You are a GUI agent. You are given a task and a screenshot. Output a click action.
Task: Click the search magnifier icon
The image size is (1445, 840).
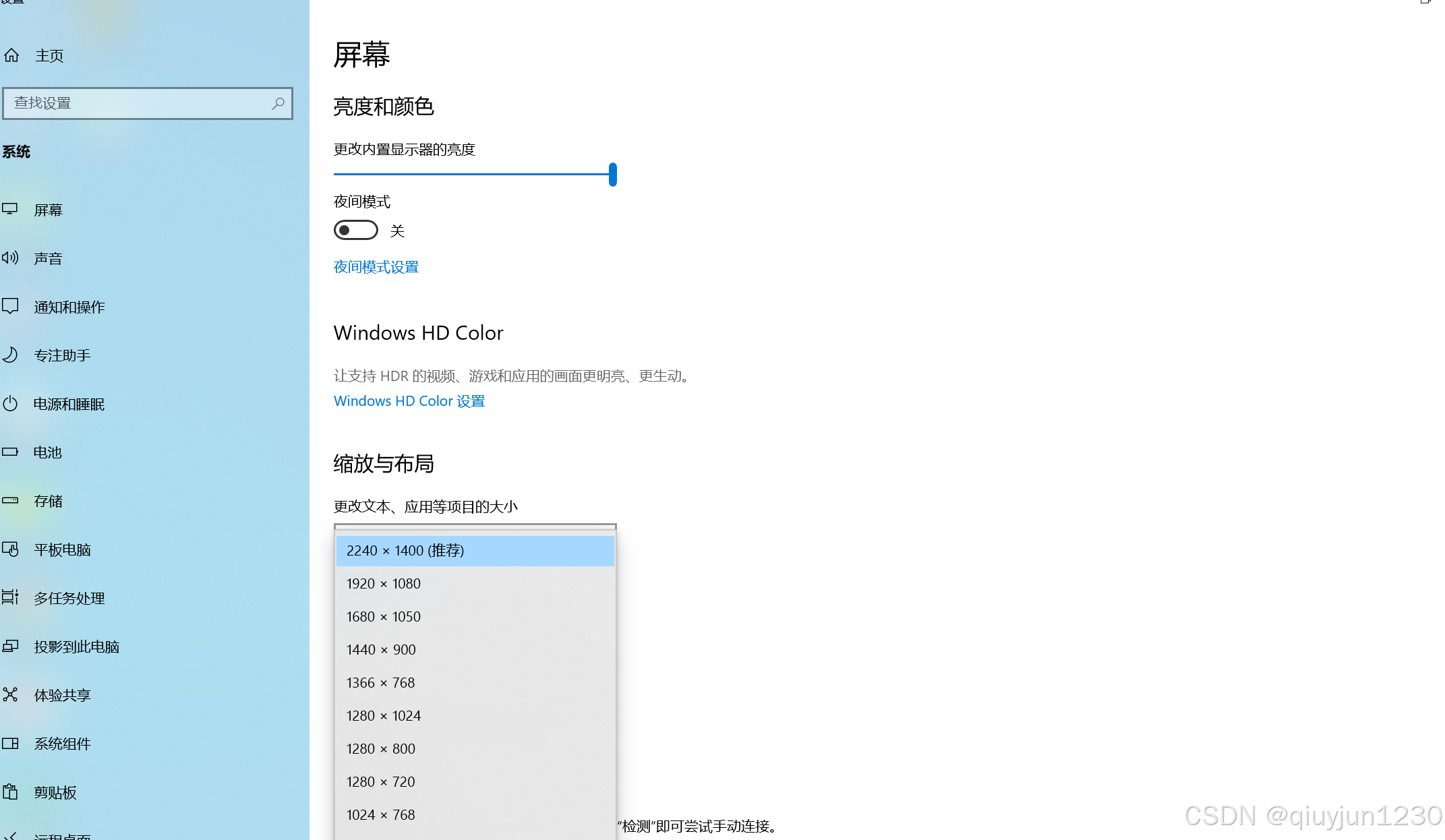(278, 103)
